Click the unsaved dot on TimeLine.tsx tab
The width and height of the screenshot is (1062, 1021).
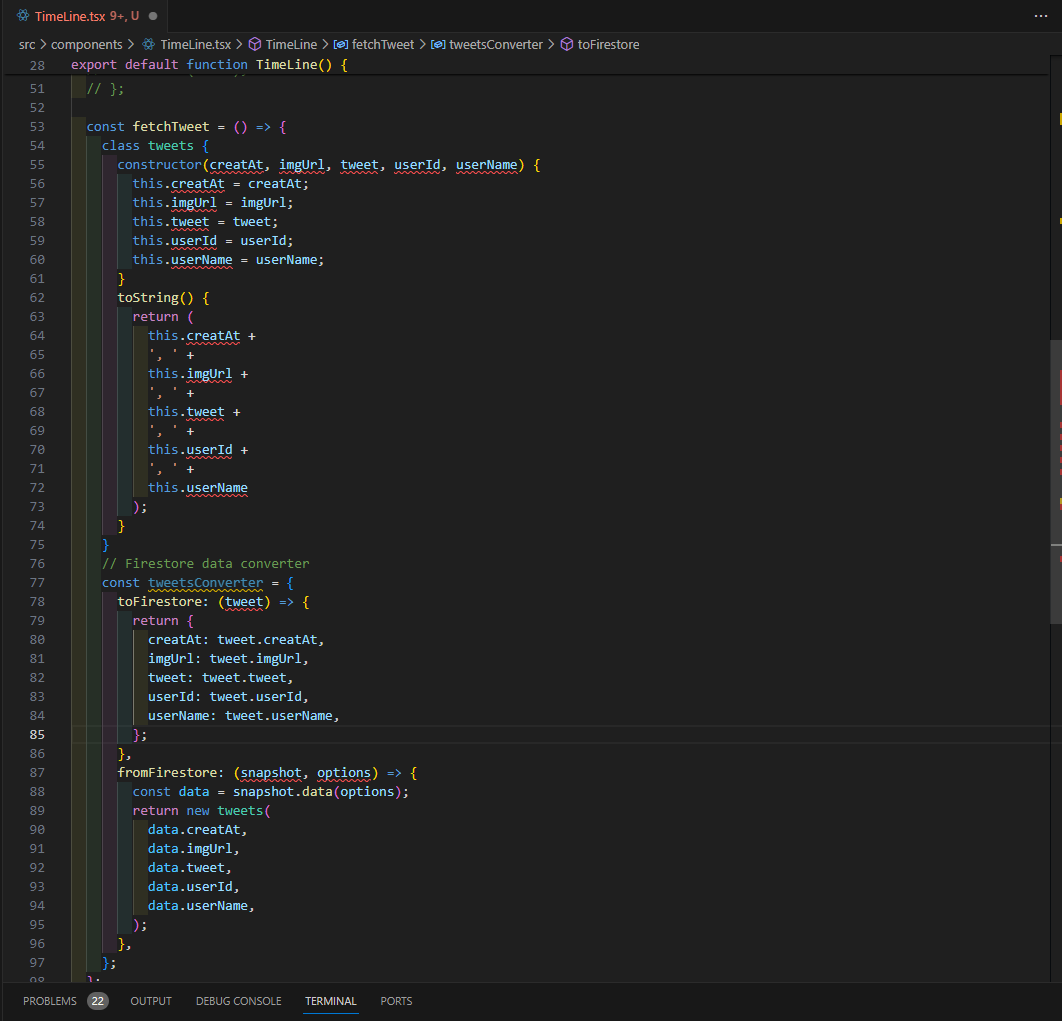click(x=151, y=16)
